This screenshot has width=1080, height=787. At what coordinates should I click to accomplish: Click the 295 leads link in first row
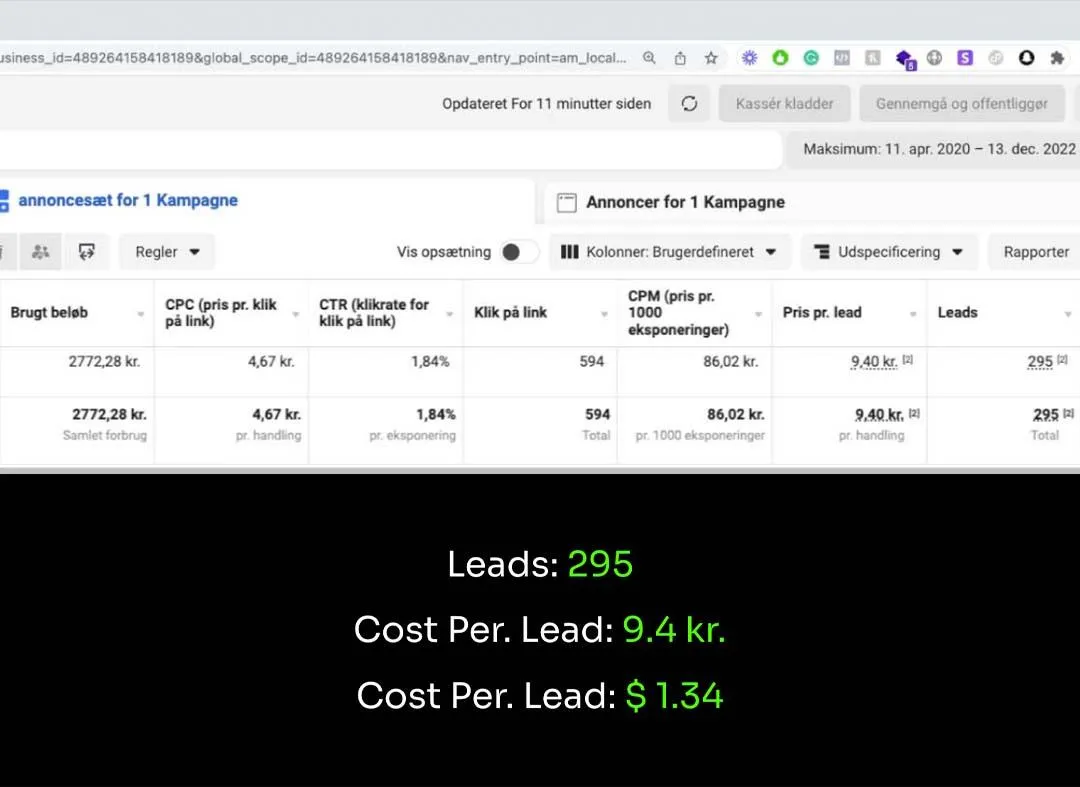1040,361
